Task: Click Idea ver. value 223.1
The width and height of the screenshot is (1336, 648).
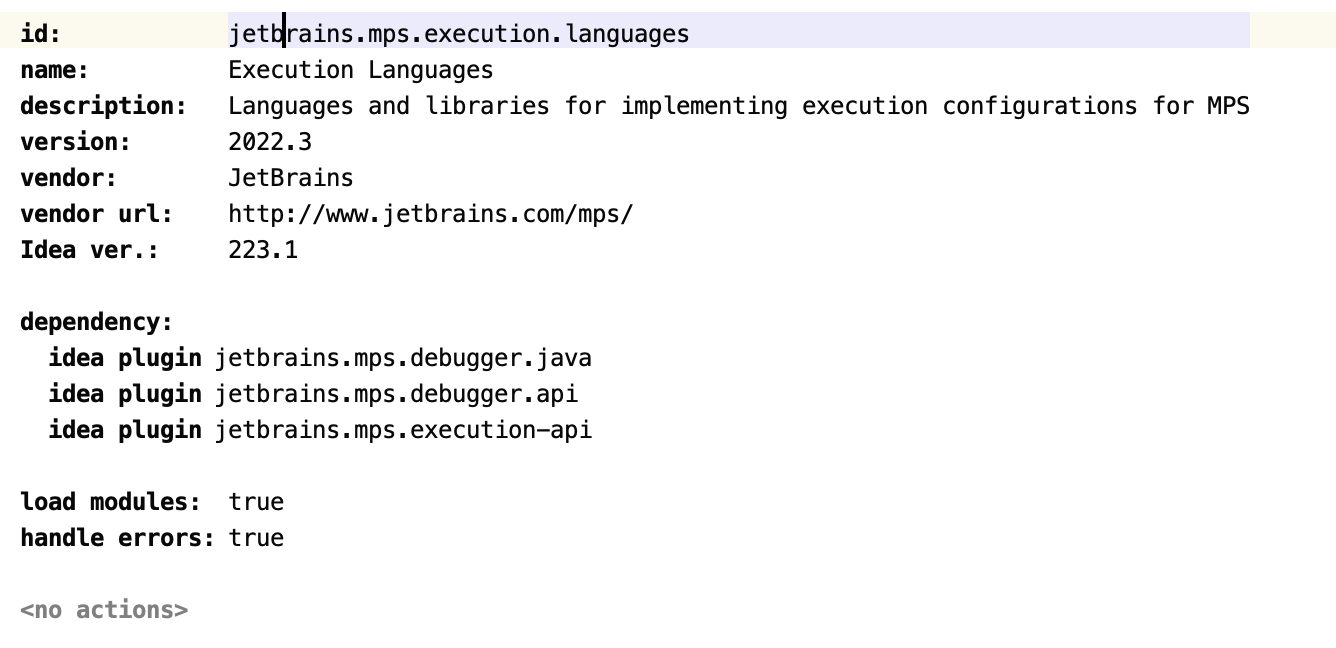Action: (263, 250)
